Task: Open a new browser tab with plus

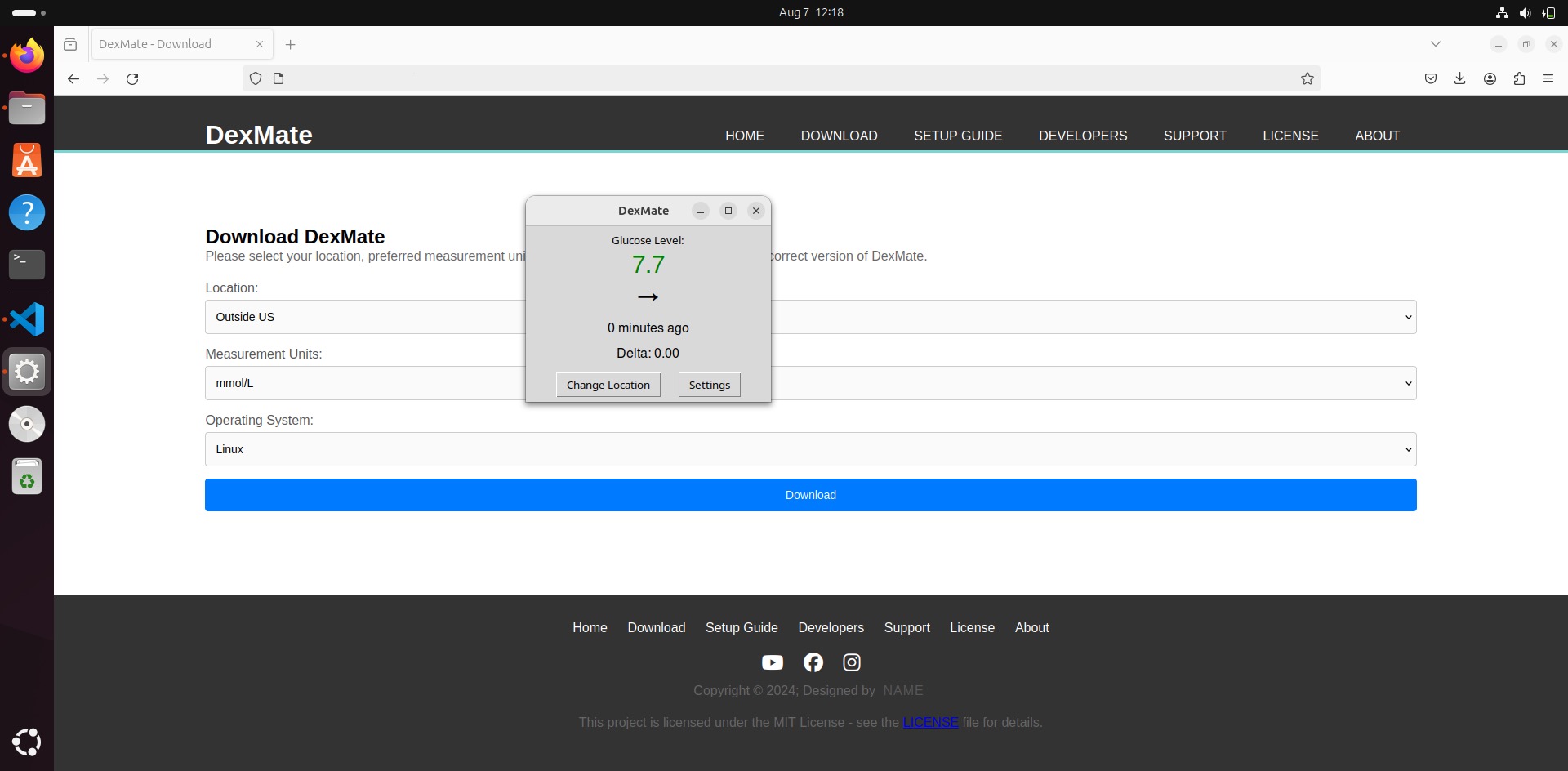Action: tap(291, 44)
